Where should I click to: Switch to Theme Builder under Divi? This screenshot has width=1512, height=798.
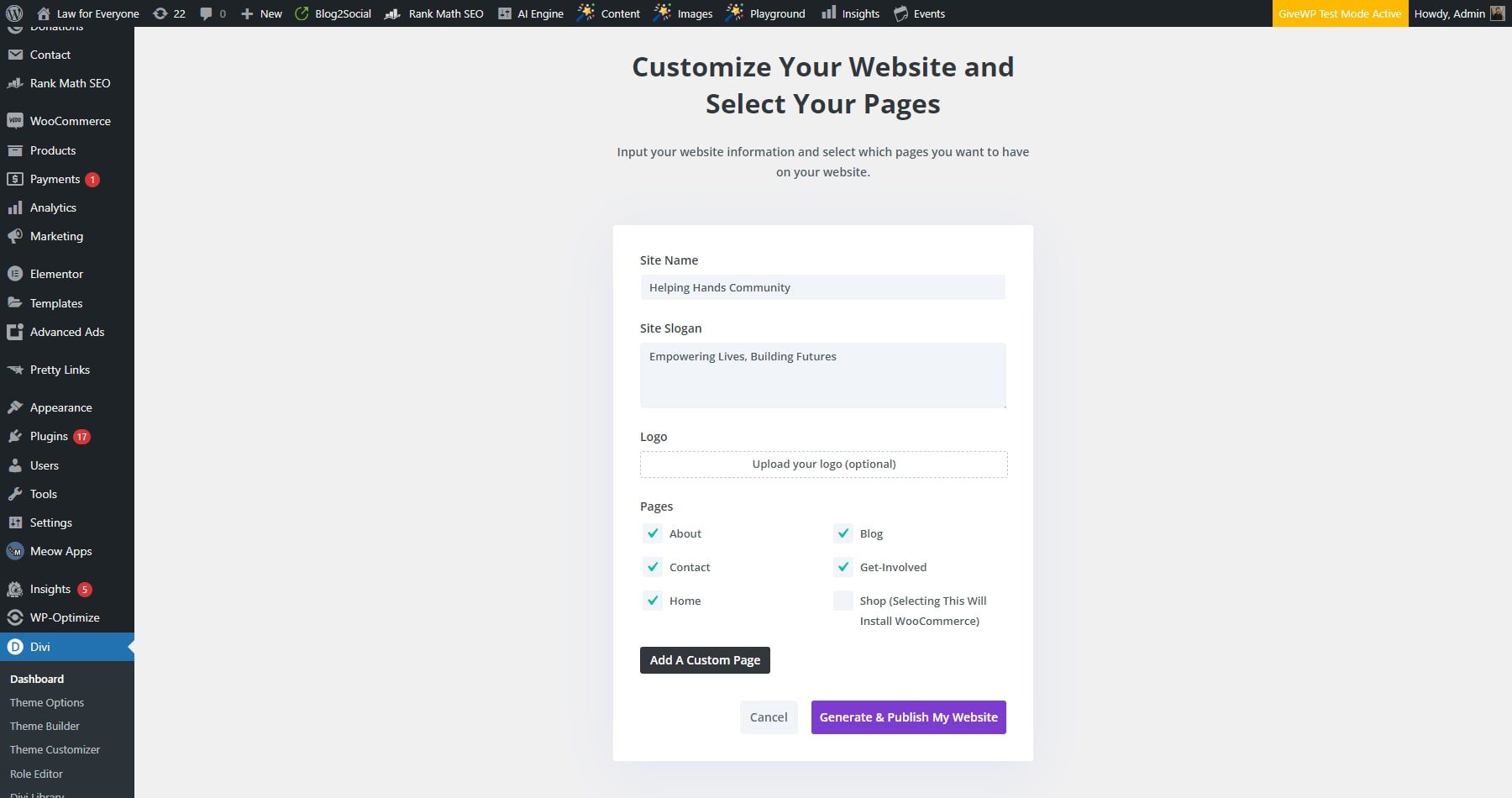tap(44, 726)
